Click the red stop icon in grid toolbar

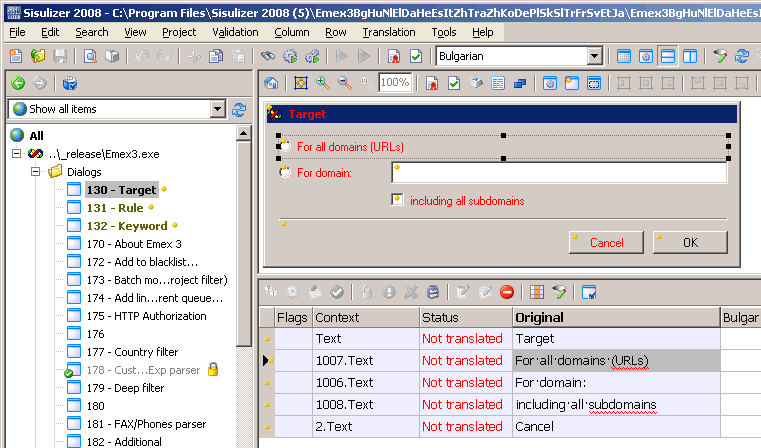[x=507, y=292]
